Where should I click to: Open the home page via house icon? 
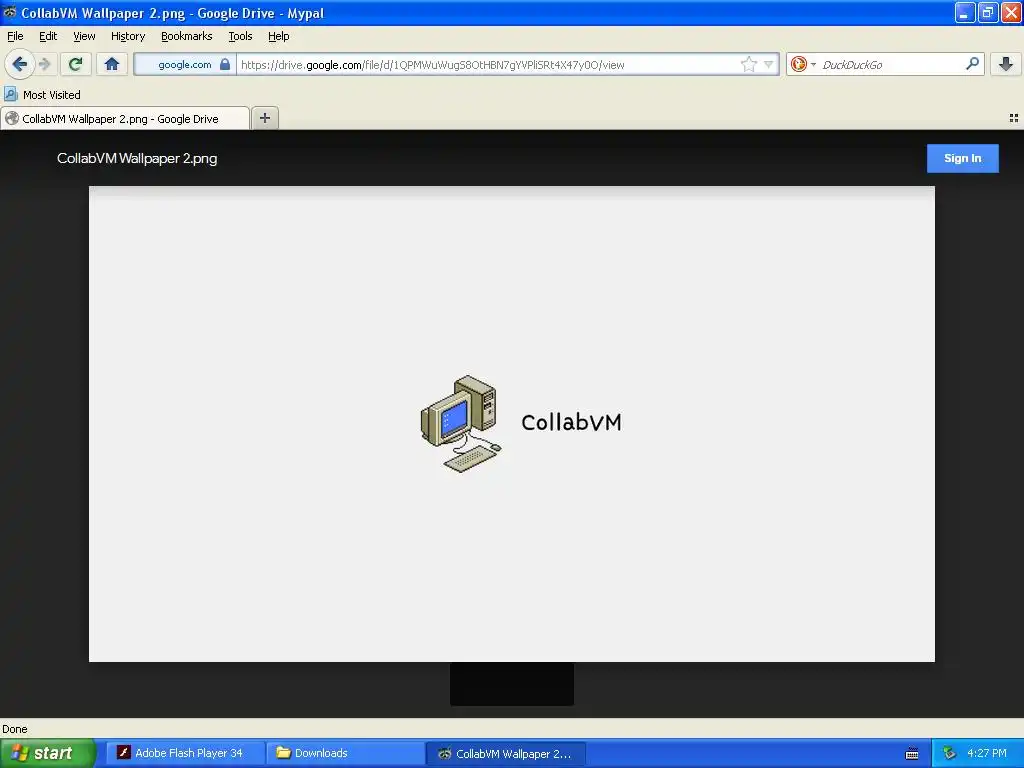[x=112, y=64]
